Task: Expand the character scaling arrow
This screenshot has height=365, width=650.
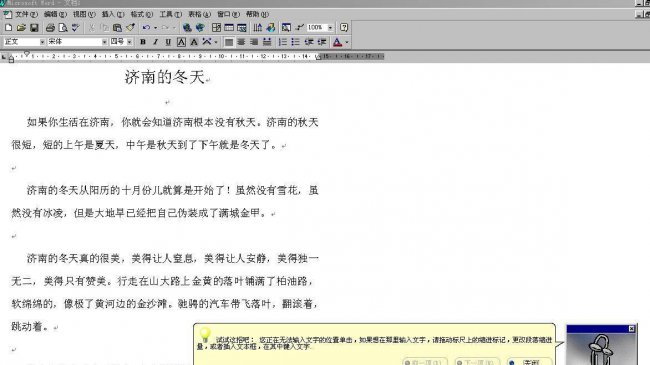Action: (x=216, y=42)
